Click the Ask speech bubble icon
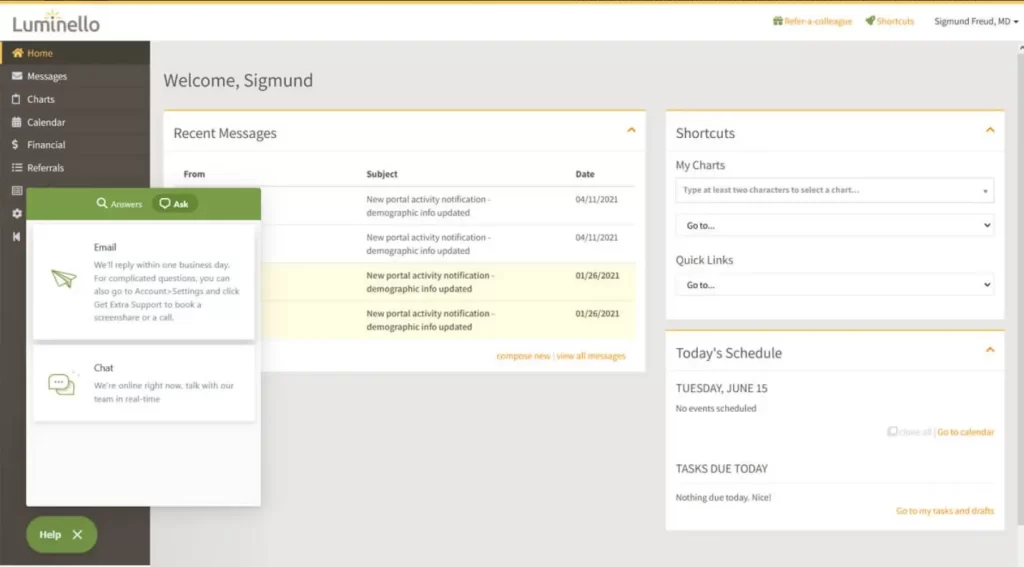 click(x=165, y=204)
